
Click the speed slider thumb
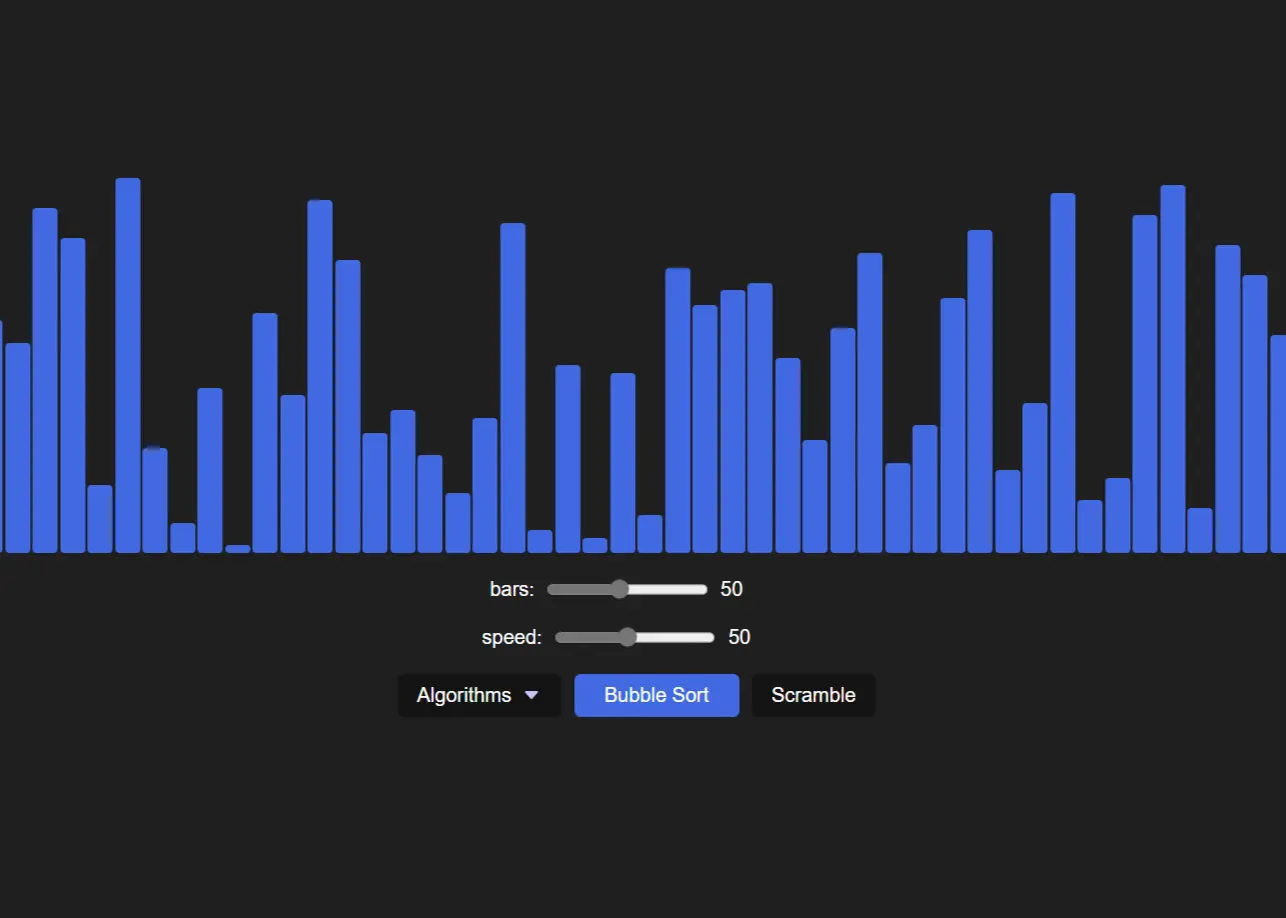627,637
